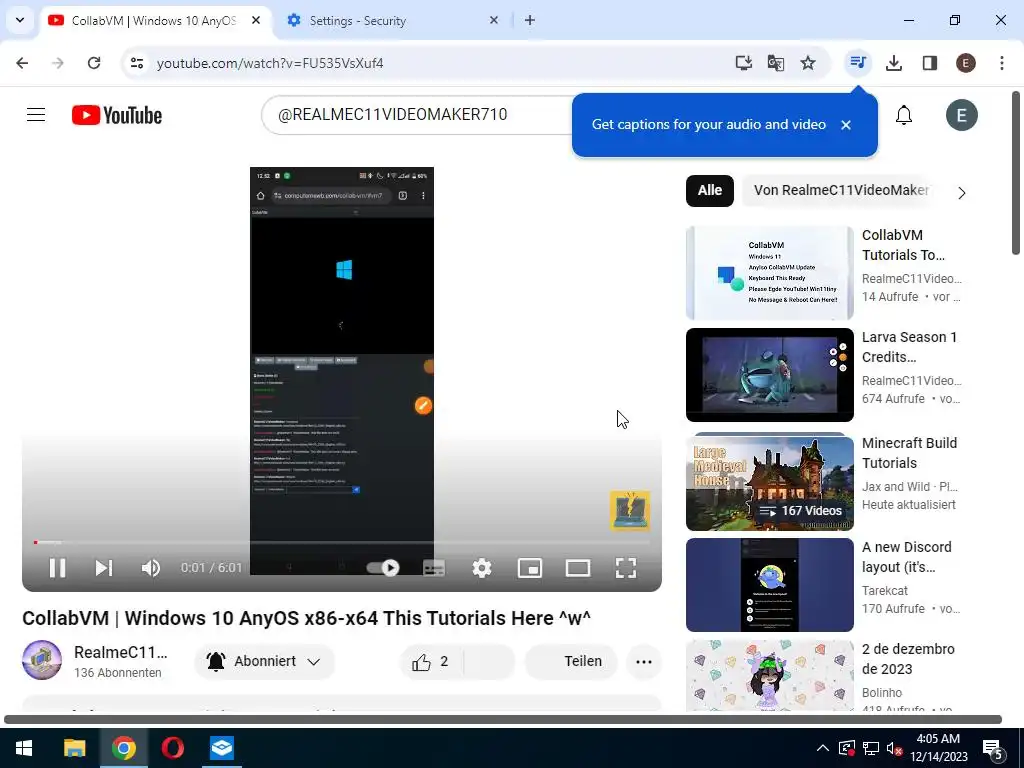View site information icon in address bar
The image size is (1024, 768).
click(136, 63)
